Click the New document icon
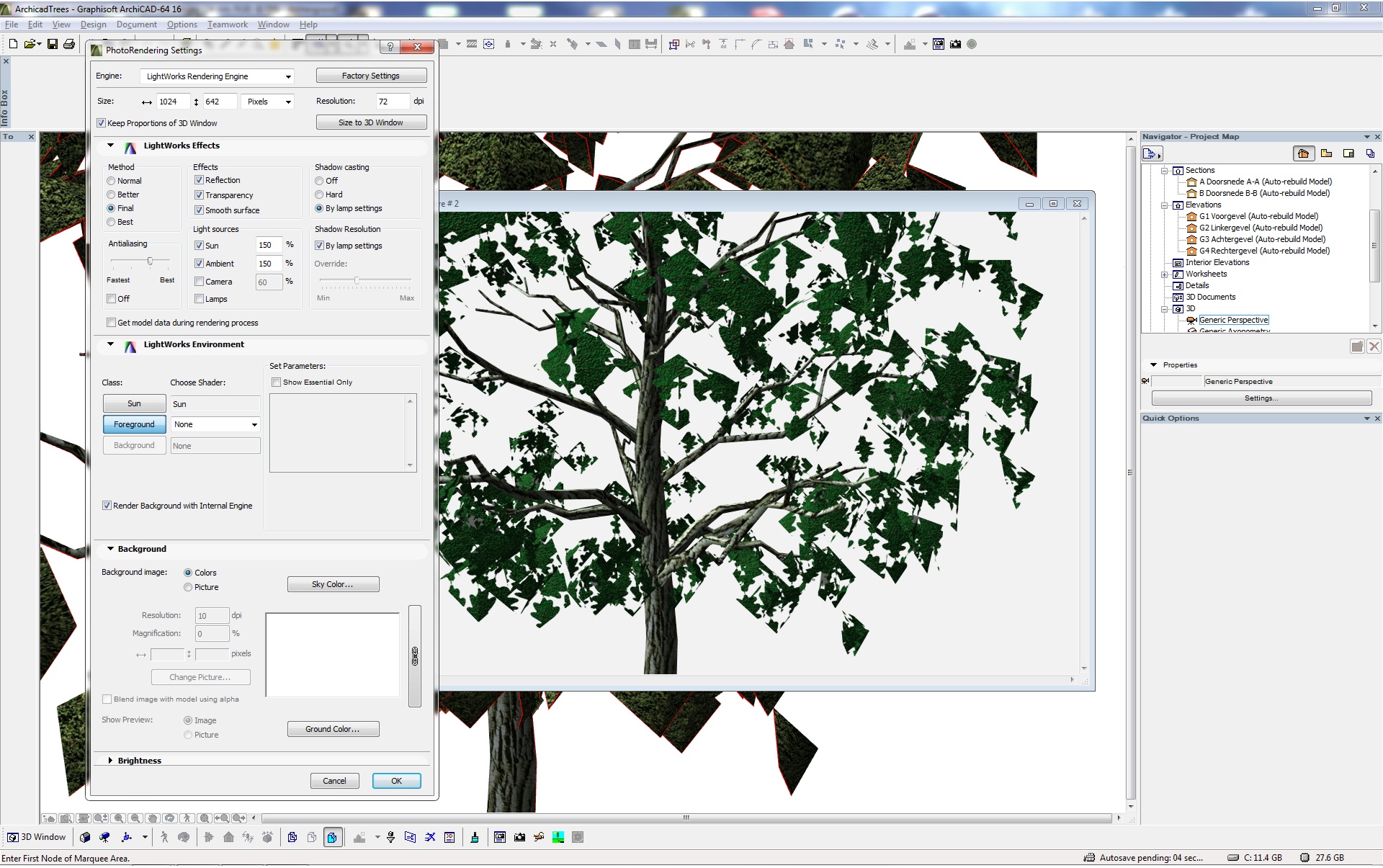The width and height of the screenshot is (1383, 868). pos(13,44)
